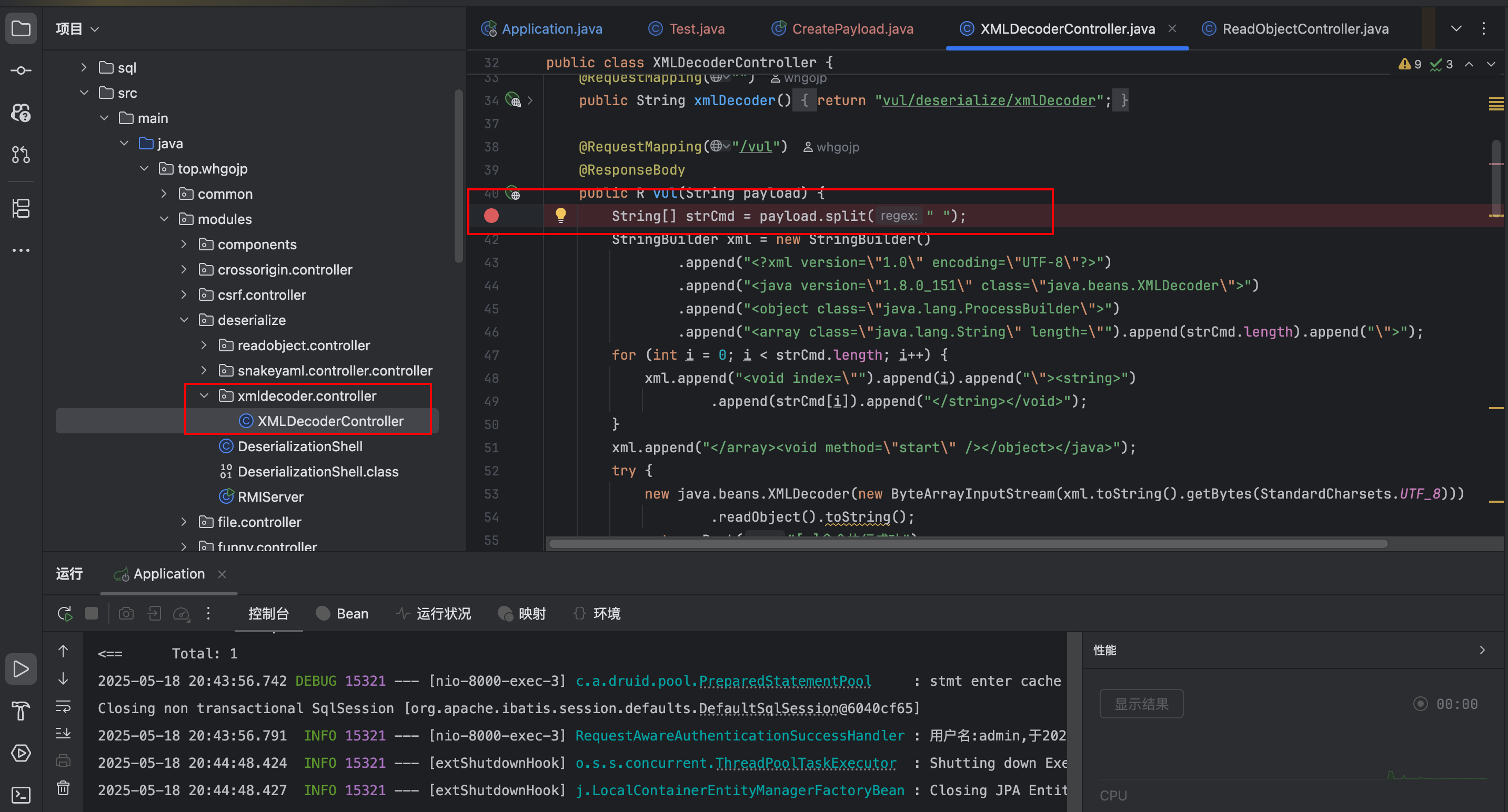Image resolution: width=1508 pixels, height=812 pixels.
Task: Switch to the ReadObjectController.java tab
Action: (1295, 29)
